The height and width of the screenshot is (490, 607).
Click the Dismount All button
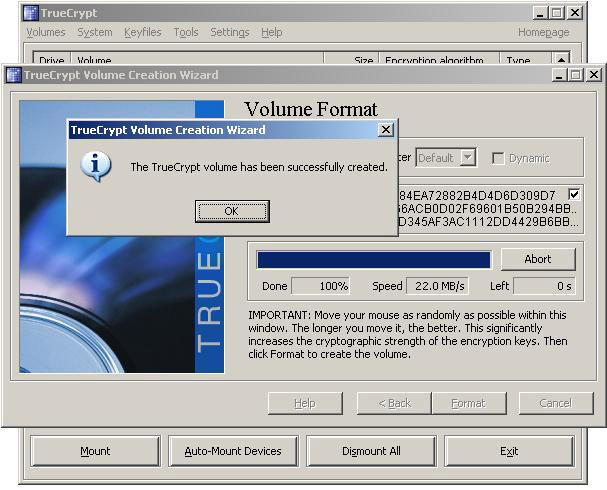pyautogui.click(x=371, y=451)
